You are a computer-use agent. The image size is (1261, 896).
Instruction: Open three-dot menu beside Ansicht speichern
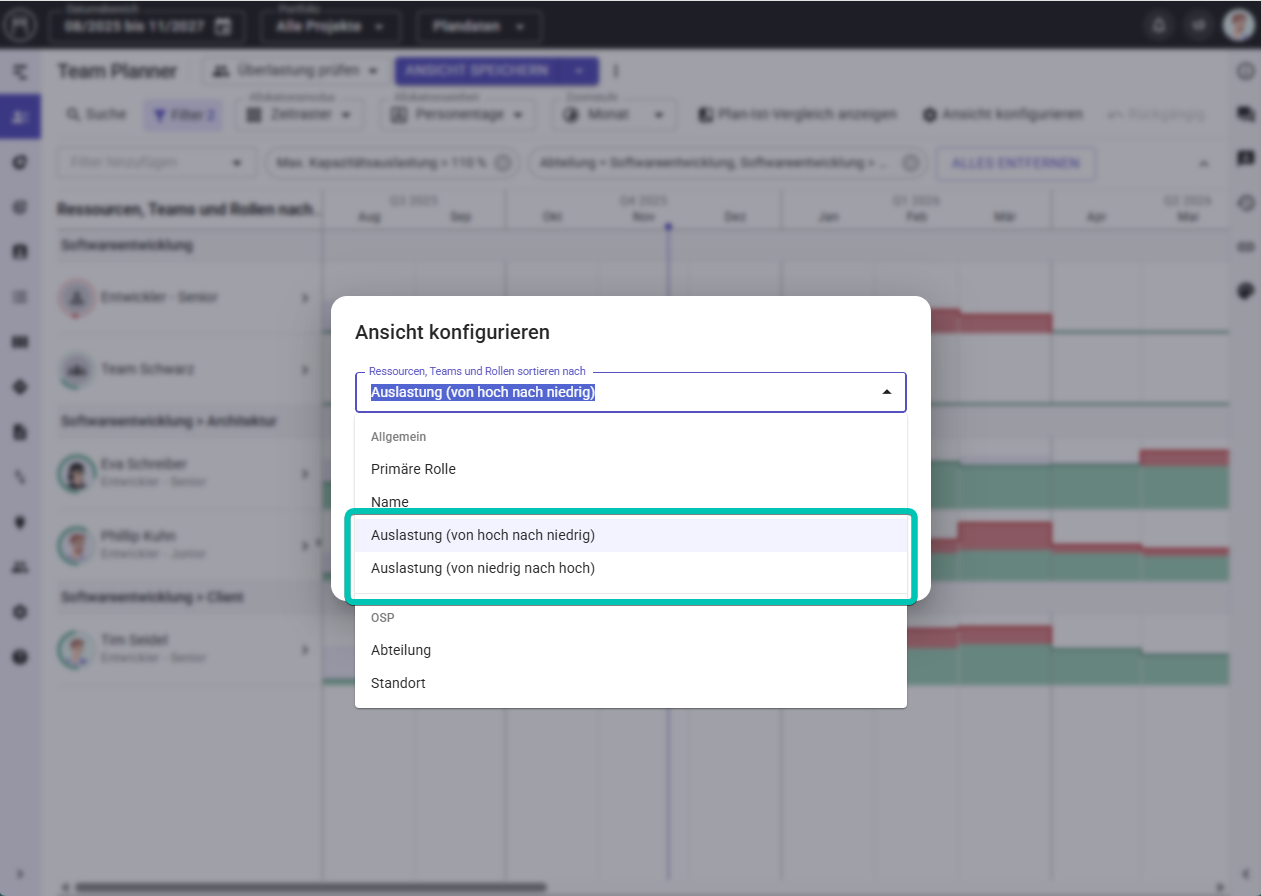tap(616, 71)
